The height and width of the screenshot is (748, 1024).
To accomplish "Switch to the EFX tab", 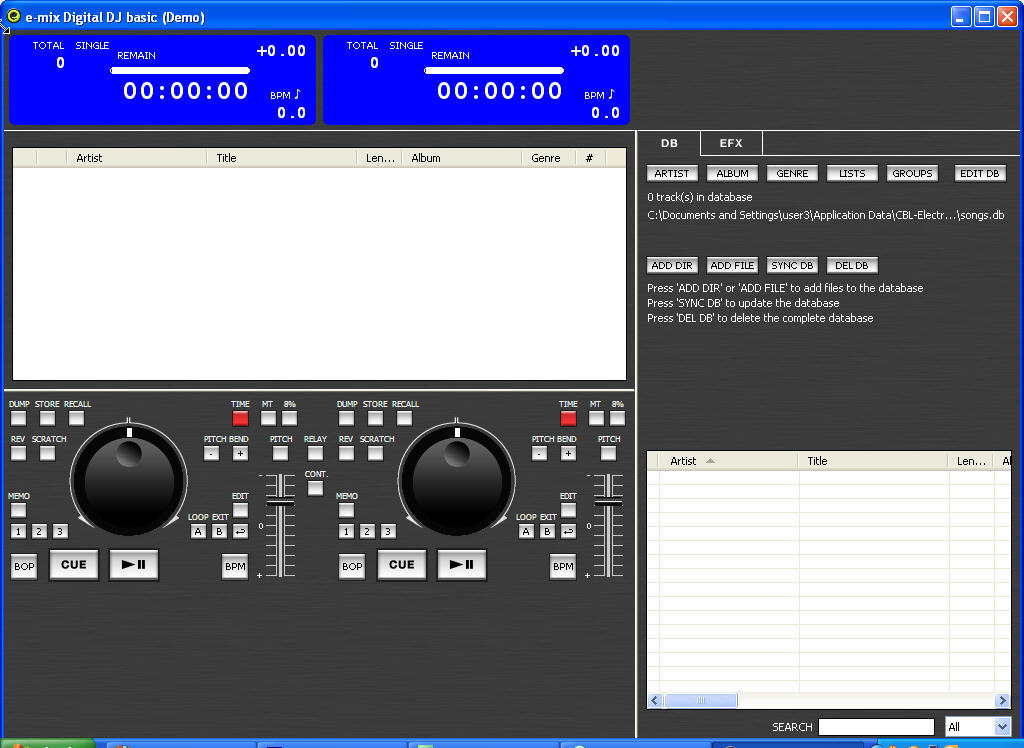I will pos(730,143).
